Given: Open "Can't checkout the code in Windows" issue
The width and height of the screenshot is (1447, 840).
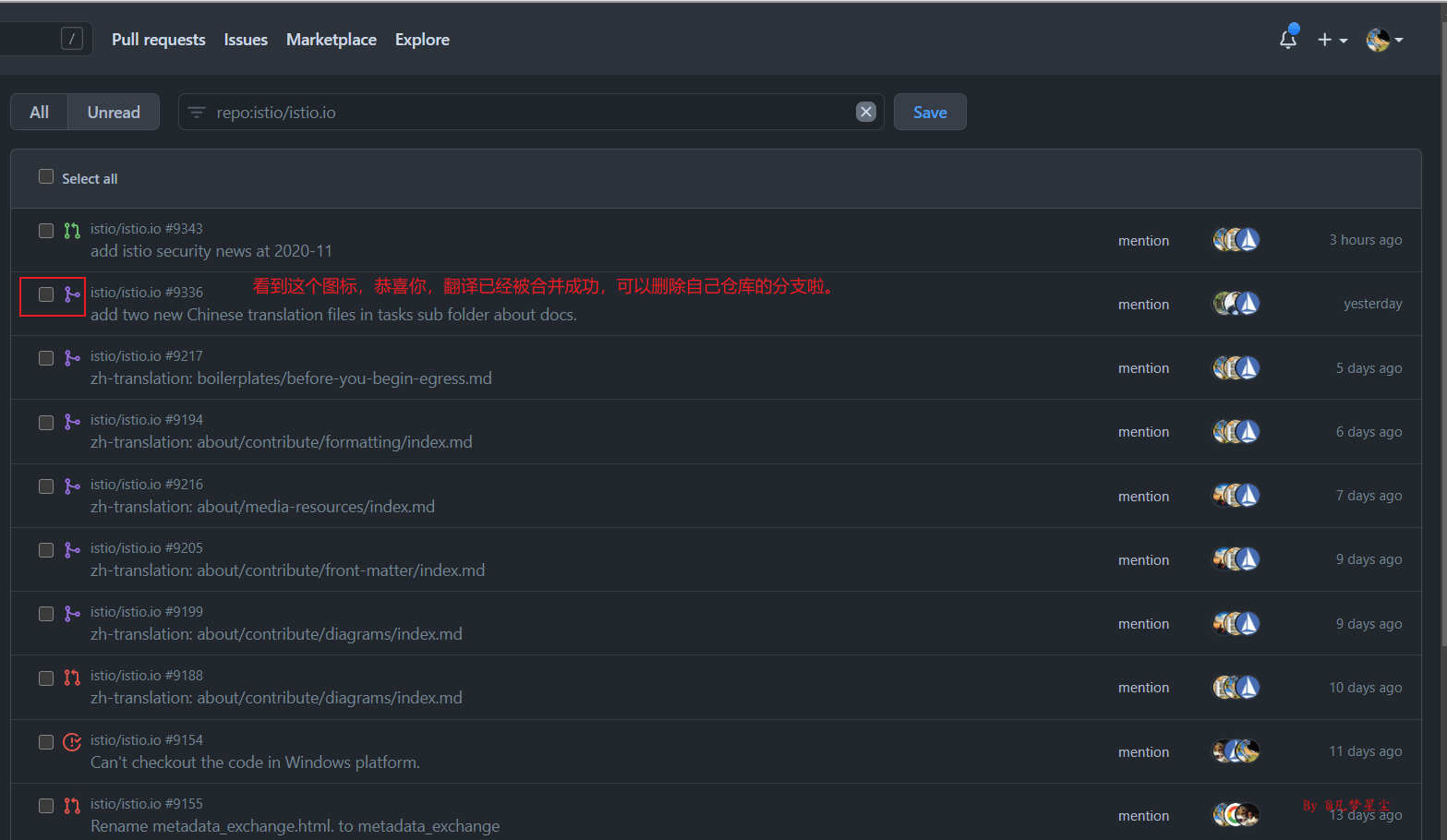Looking at the screenshot, I should pos(255,762).
